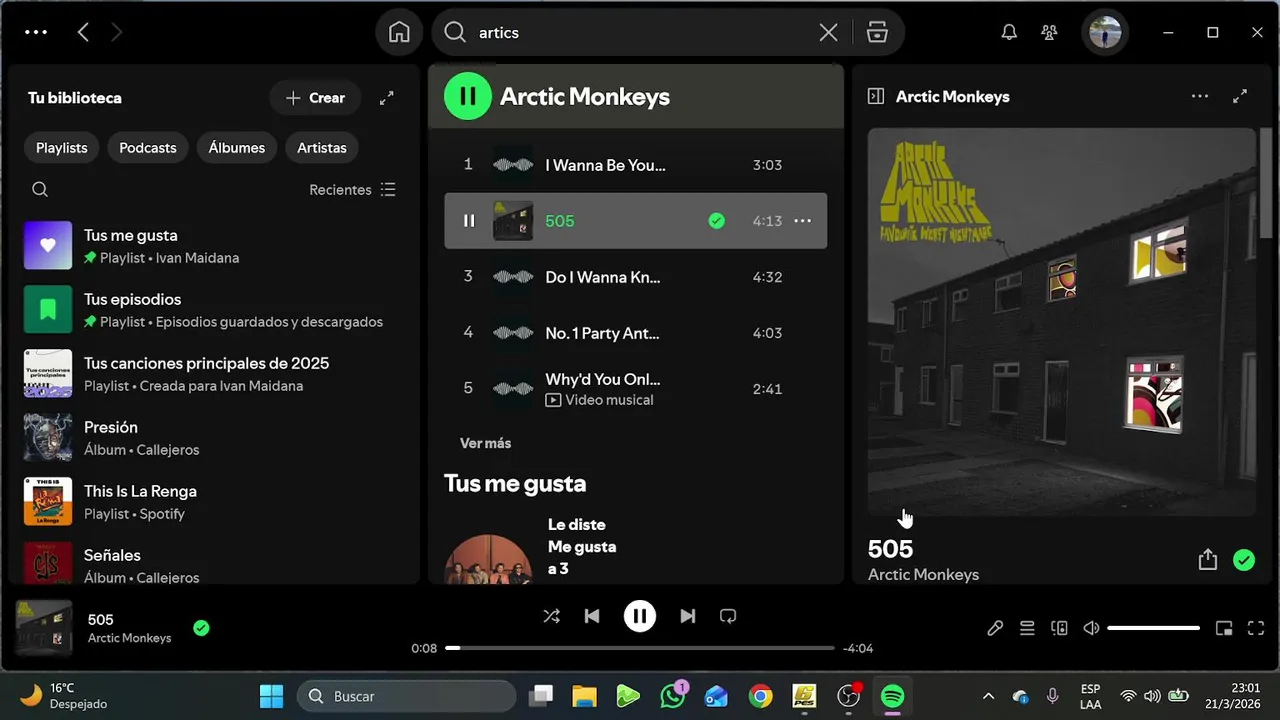
Task: Open This Is La Renga playlist
Action: click(212, 502)
